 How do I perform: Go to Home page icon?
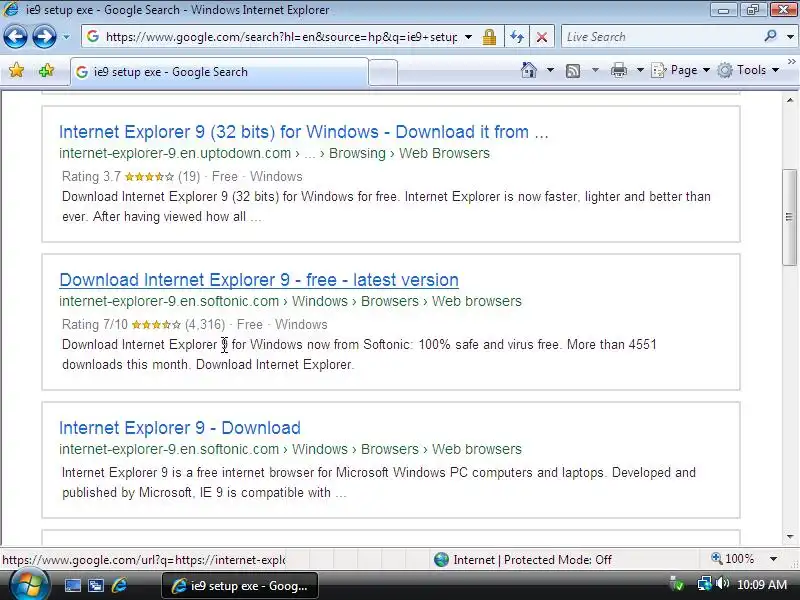coord(529,70)
